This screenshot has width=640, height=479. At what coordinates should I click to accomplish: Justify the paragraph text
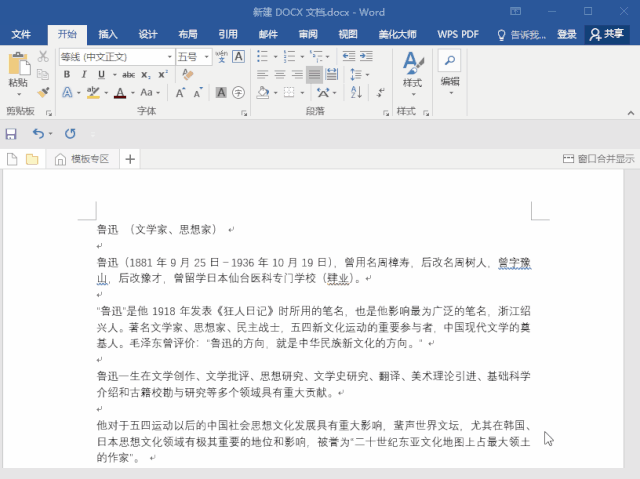click(314, 74)
